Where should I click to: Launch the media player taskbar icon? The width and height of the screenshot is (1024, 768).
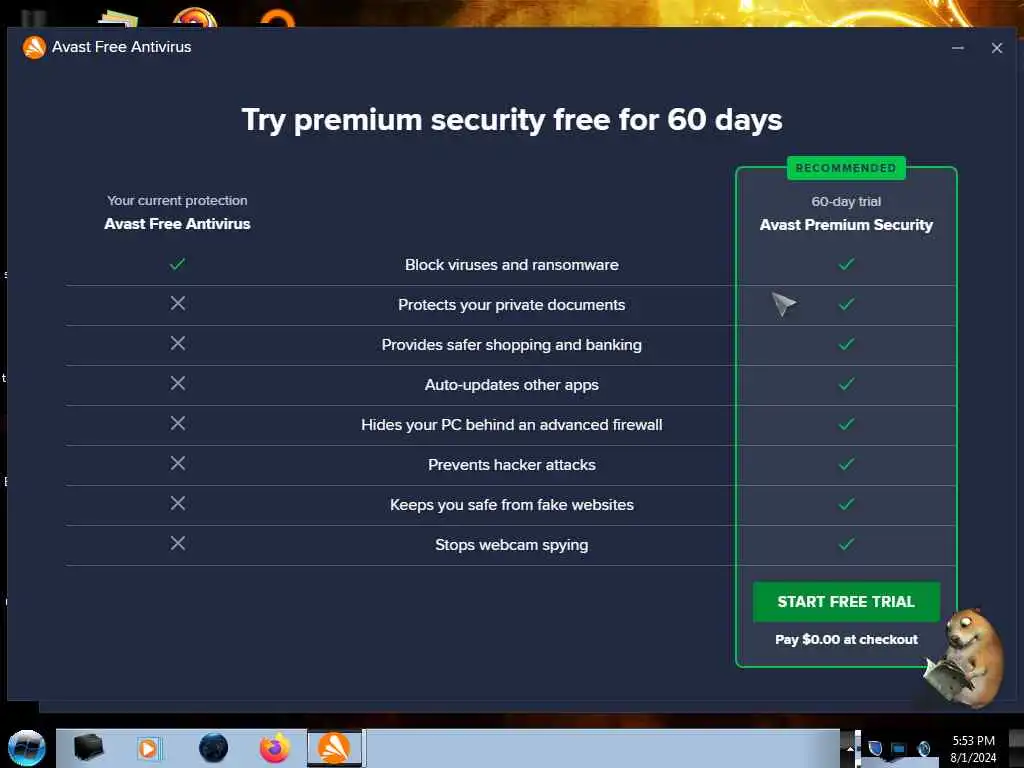(x=148, y=748)
